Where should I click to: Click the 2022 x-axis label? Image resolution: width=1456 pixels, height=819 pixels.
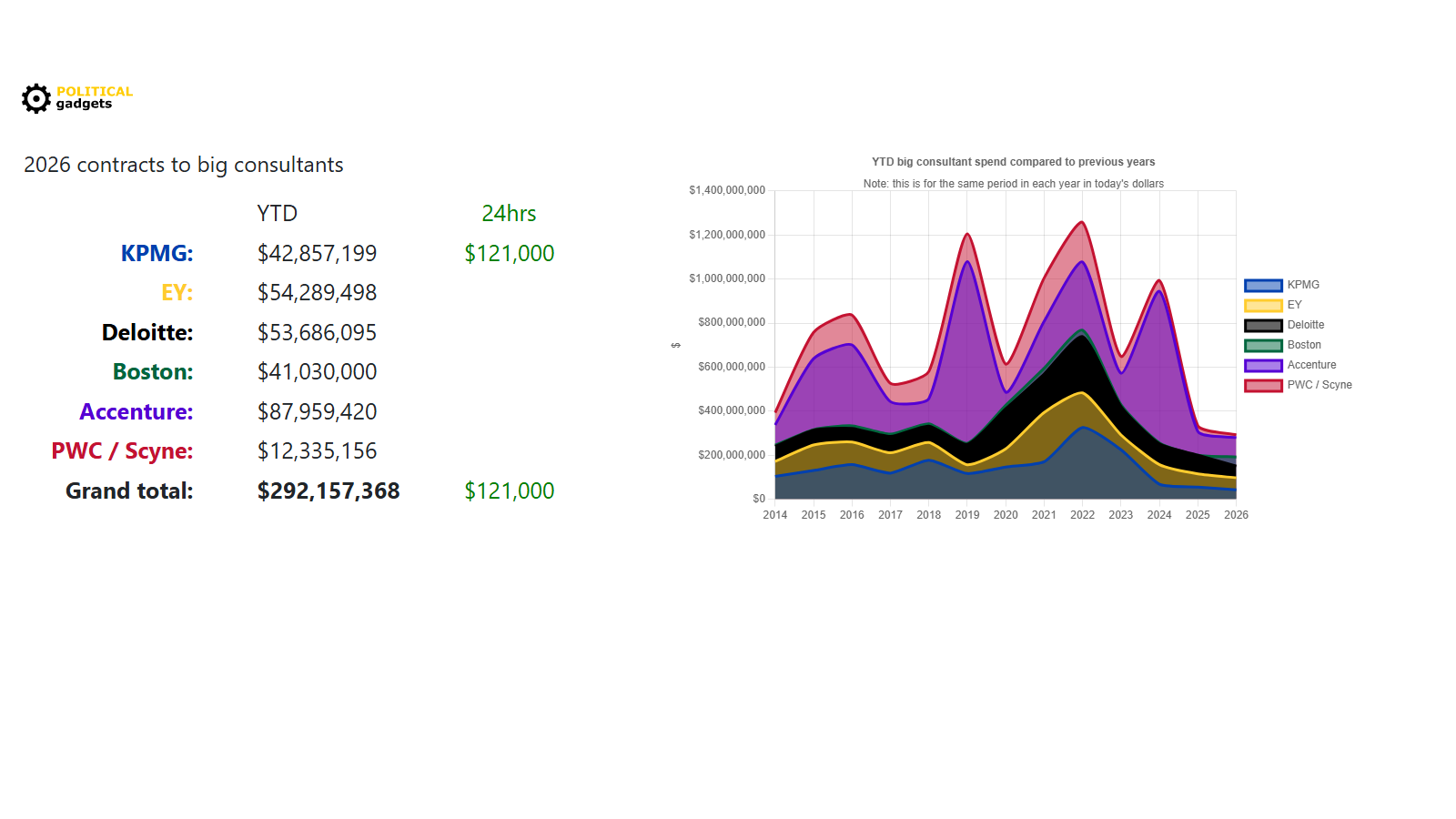click(x=1082, y=515)
